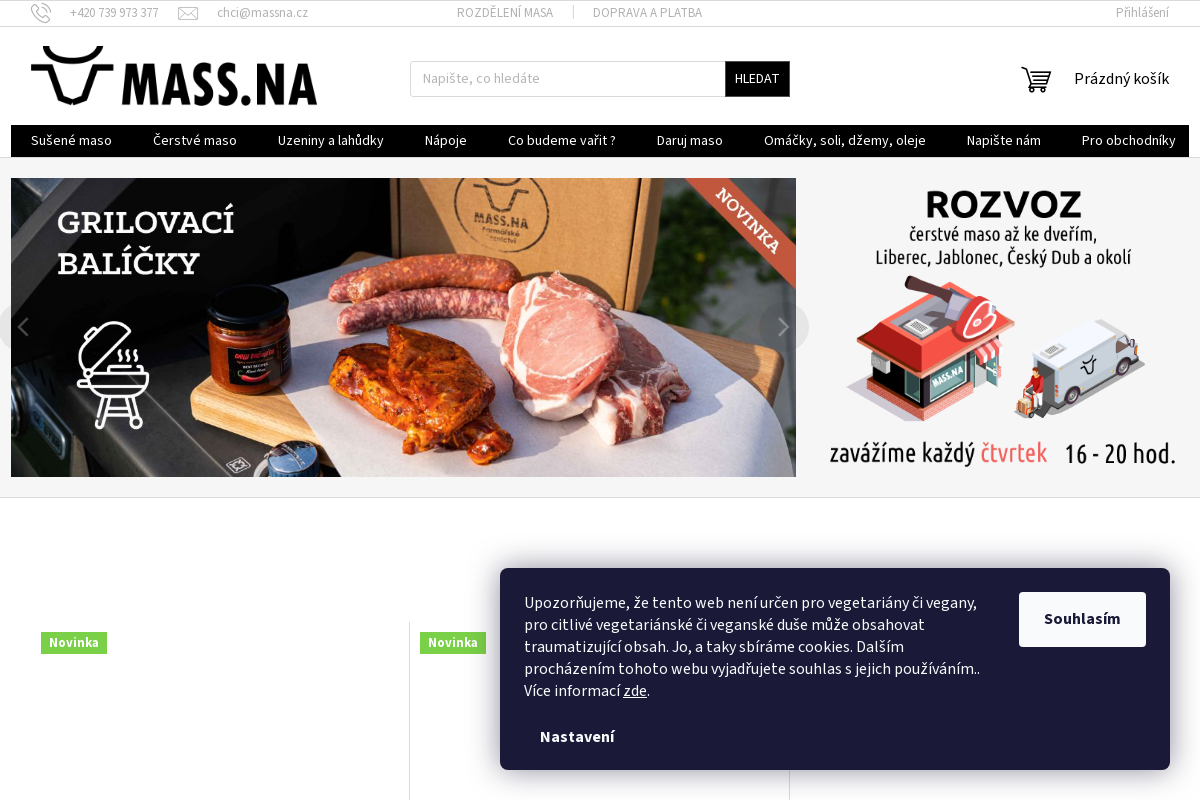1200x800 pixels.
Task: Open DOPRAVA A PLATBA page
Action: [647, 13]
